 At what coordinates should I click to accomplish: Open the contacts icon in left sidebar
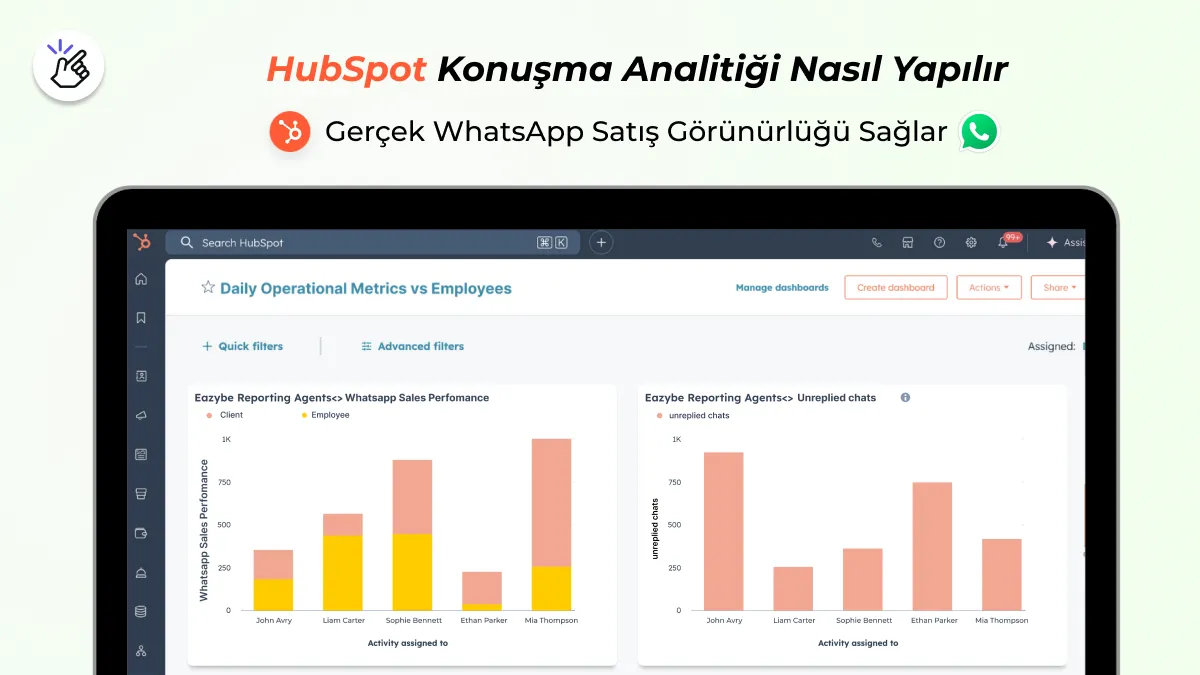[141, 377]
